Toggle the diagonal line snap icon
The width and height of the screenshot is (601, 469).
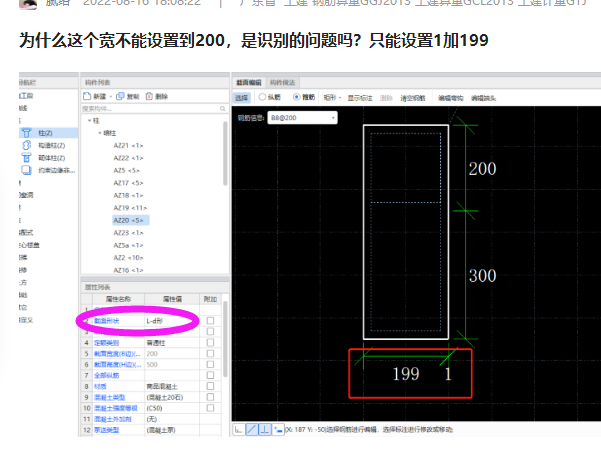click(251, 430)
